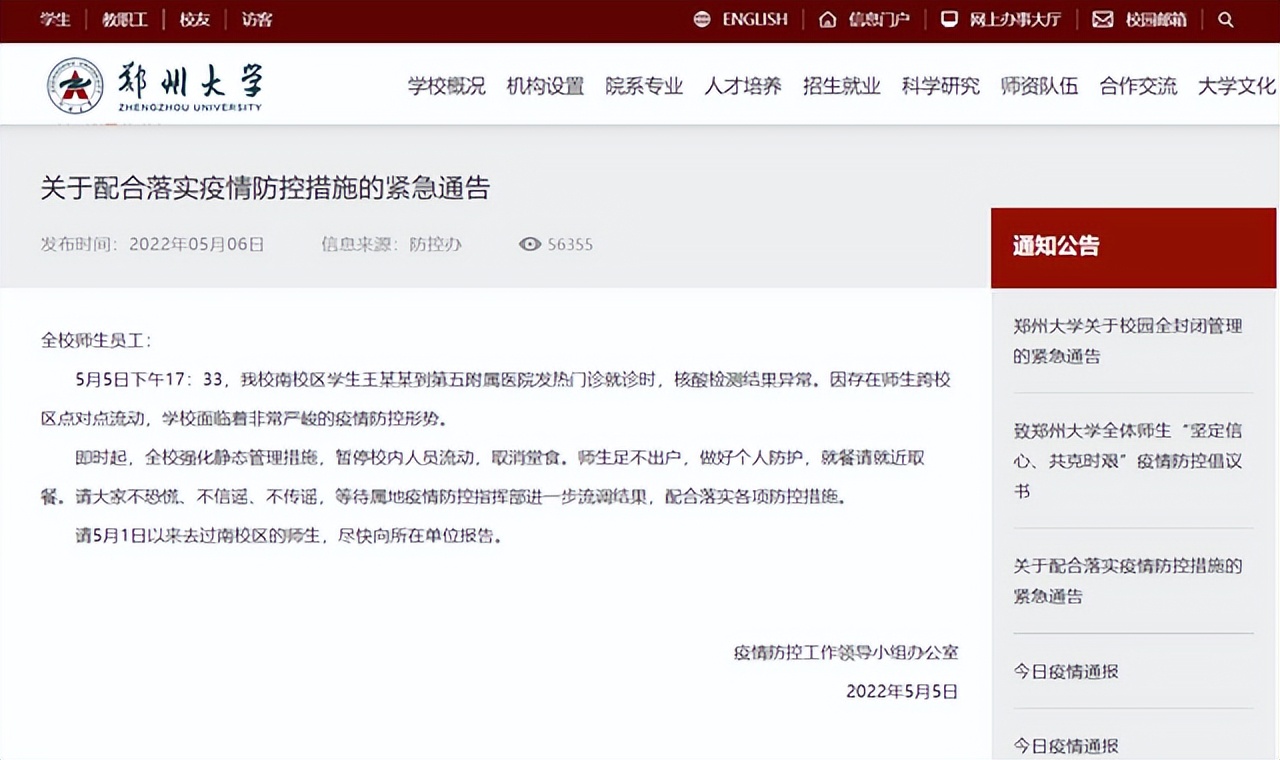Open the 招生就业 navigation menu
The width and height of the screenshot is (1280, 760).
click(841, 87)
